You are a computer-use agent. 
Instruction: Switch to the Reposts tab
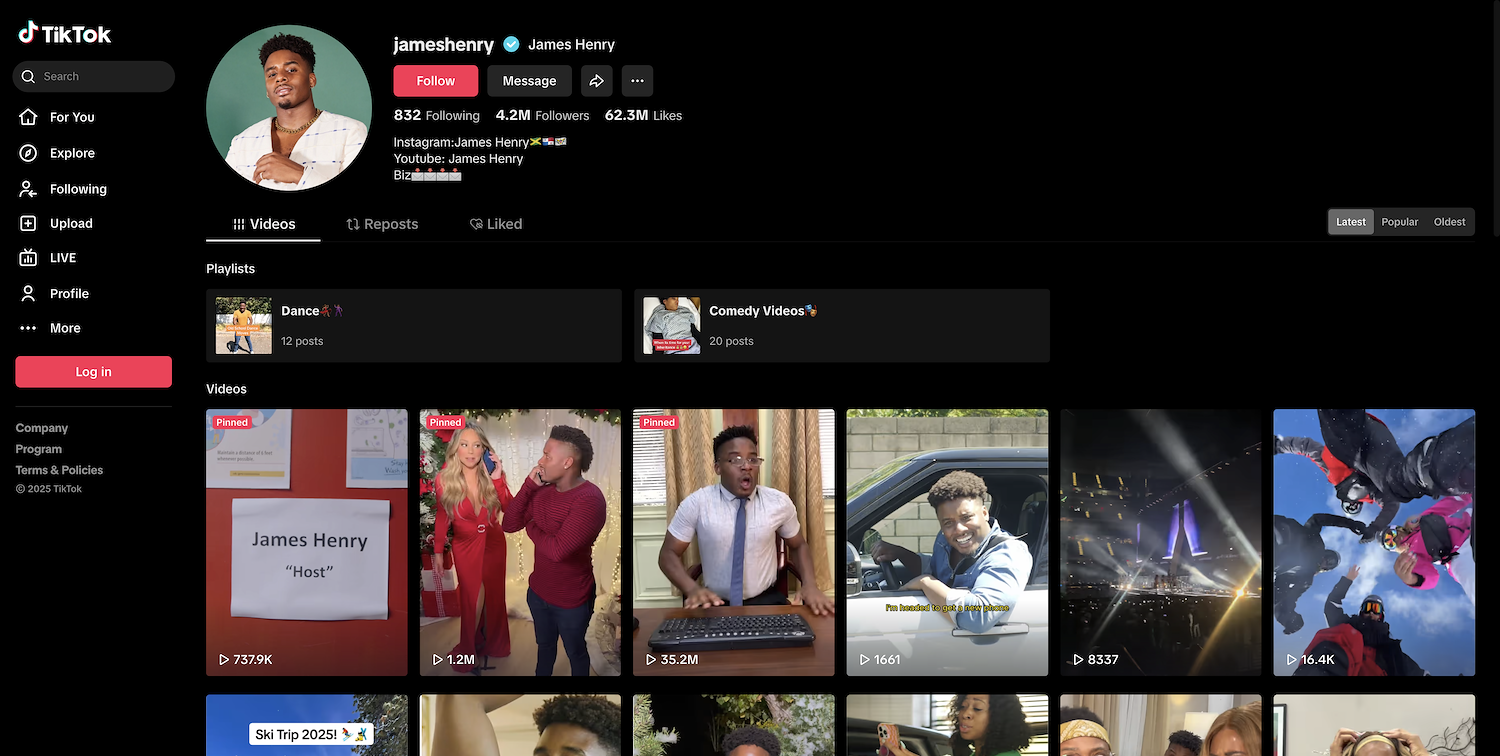click(x=382, y=224)
